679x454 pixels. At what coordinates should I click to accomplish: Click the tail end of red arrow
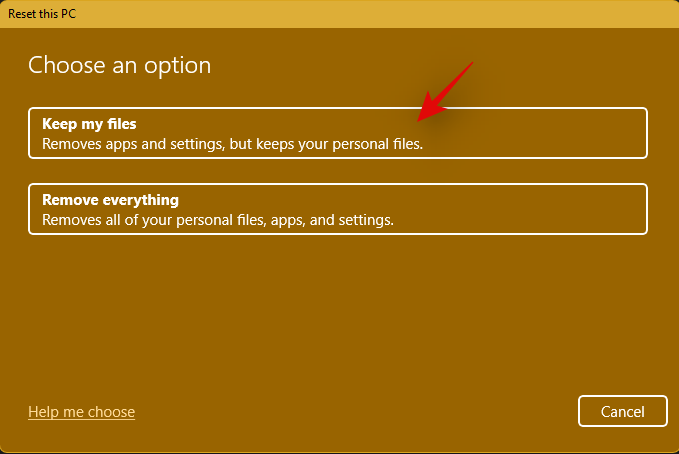470,66
